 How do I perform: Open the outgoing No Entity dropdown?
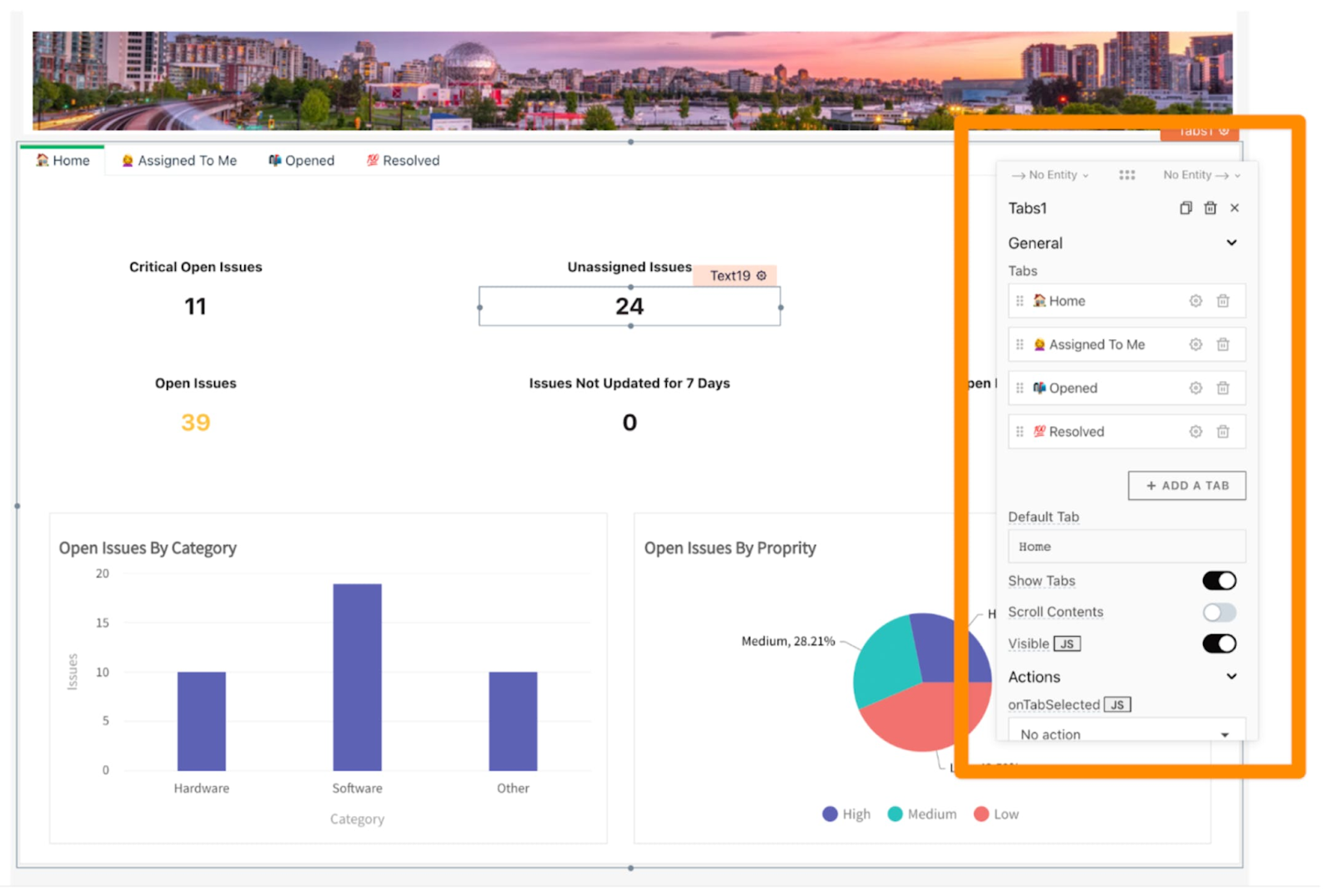click(x=1202, y=175)
